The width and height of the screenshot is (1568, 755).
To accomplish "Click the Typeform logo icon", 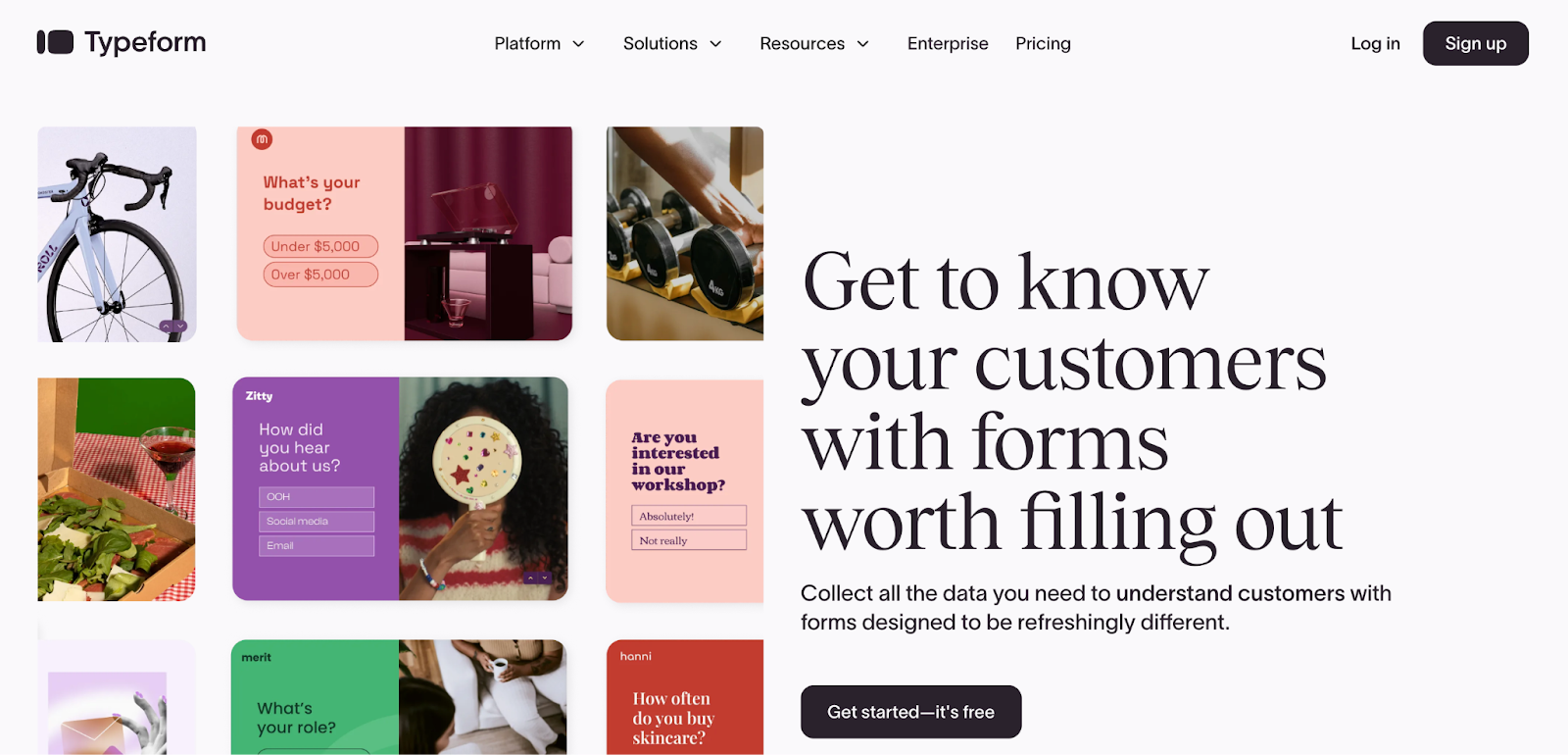I will [55, 42].
